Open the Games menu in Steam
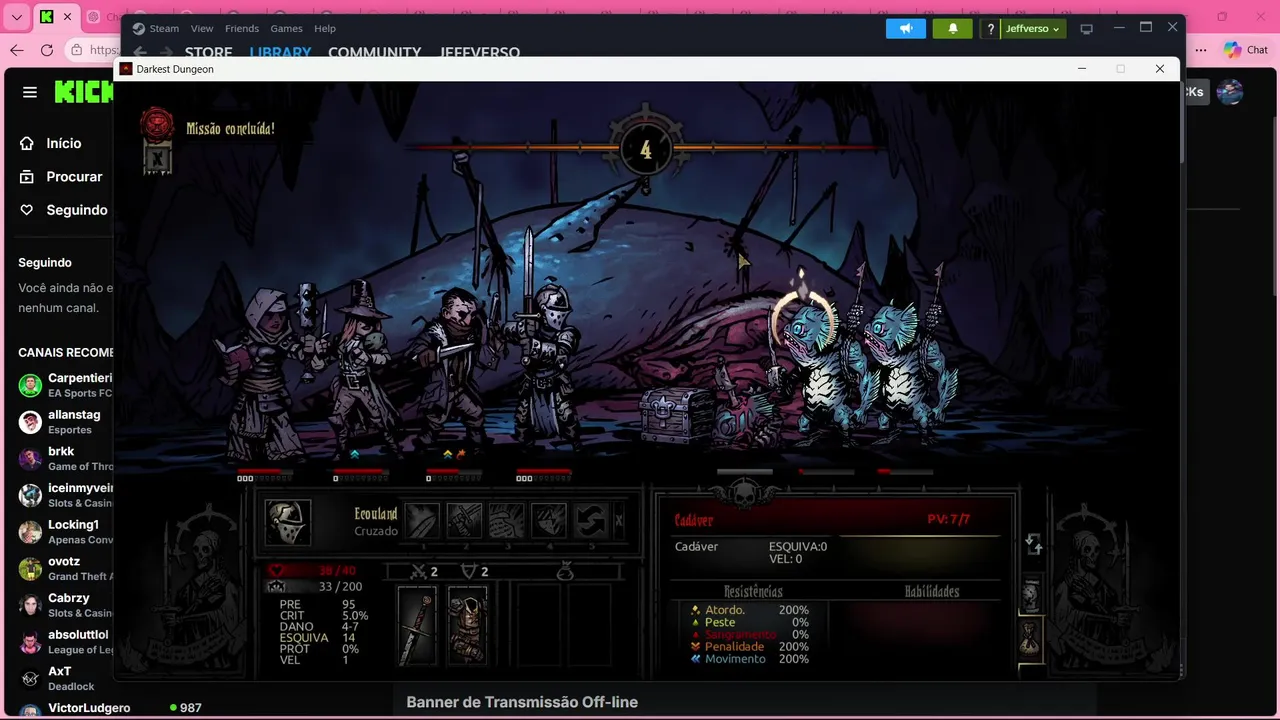 pyautogui.click(x=286, y=28)
